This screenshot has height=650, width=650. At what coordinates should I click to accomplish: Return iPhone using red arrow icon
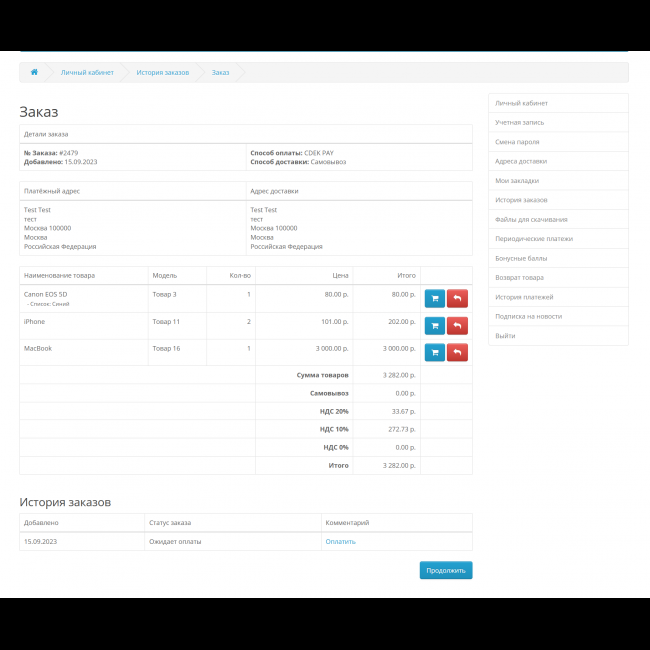point(457,325)
